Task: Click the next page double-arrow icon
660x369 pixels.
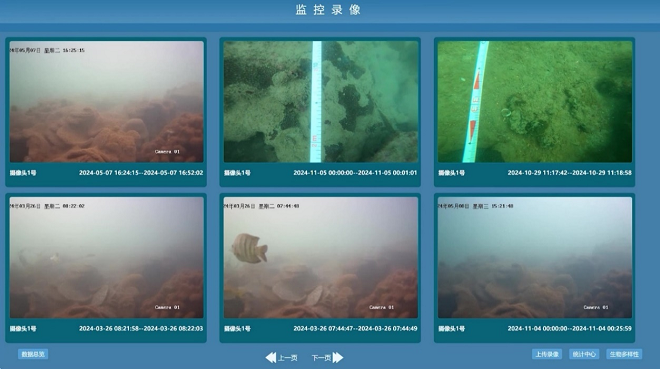Action: 338,358
